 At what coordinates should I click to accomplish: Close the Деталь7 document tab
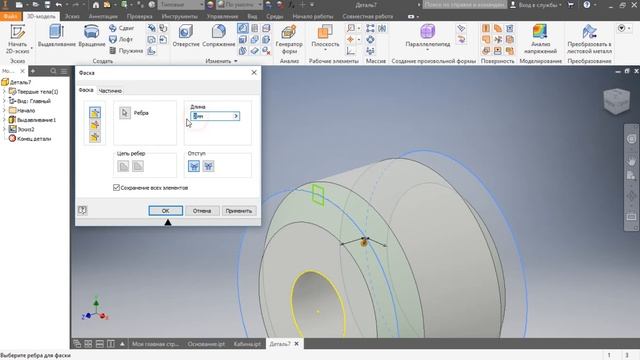coord(297,344)
